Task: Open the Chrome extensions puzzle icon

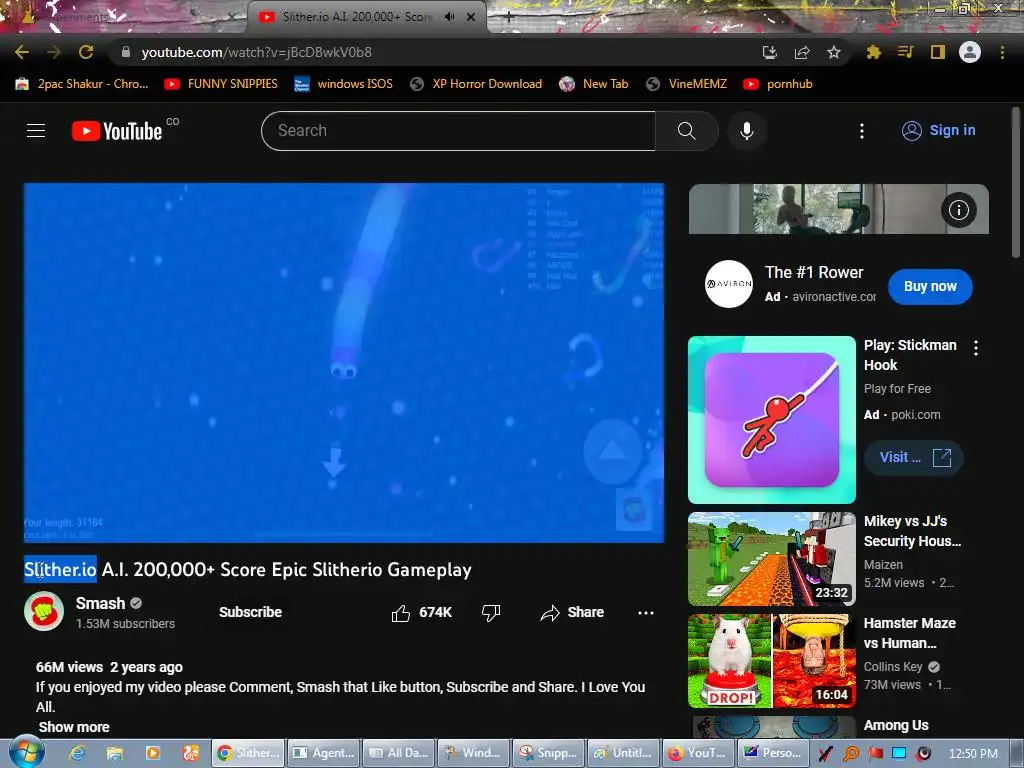Action: pos(873,52)
